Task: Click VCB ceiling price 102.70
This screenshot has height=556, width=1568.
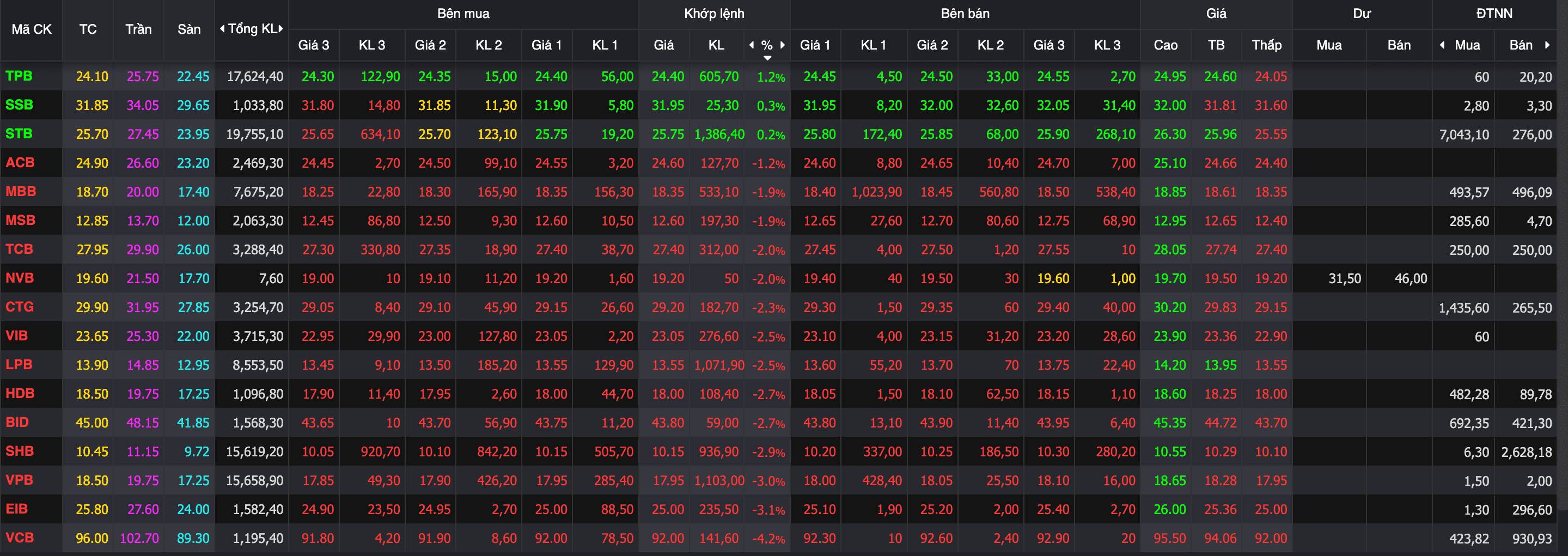Action: point(139,539)
